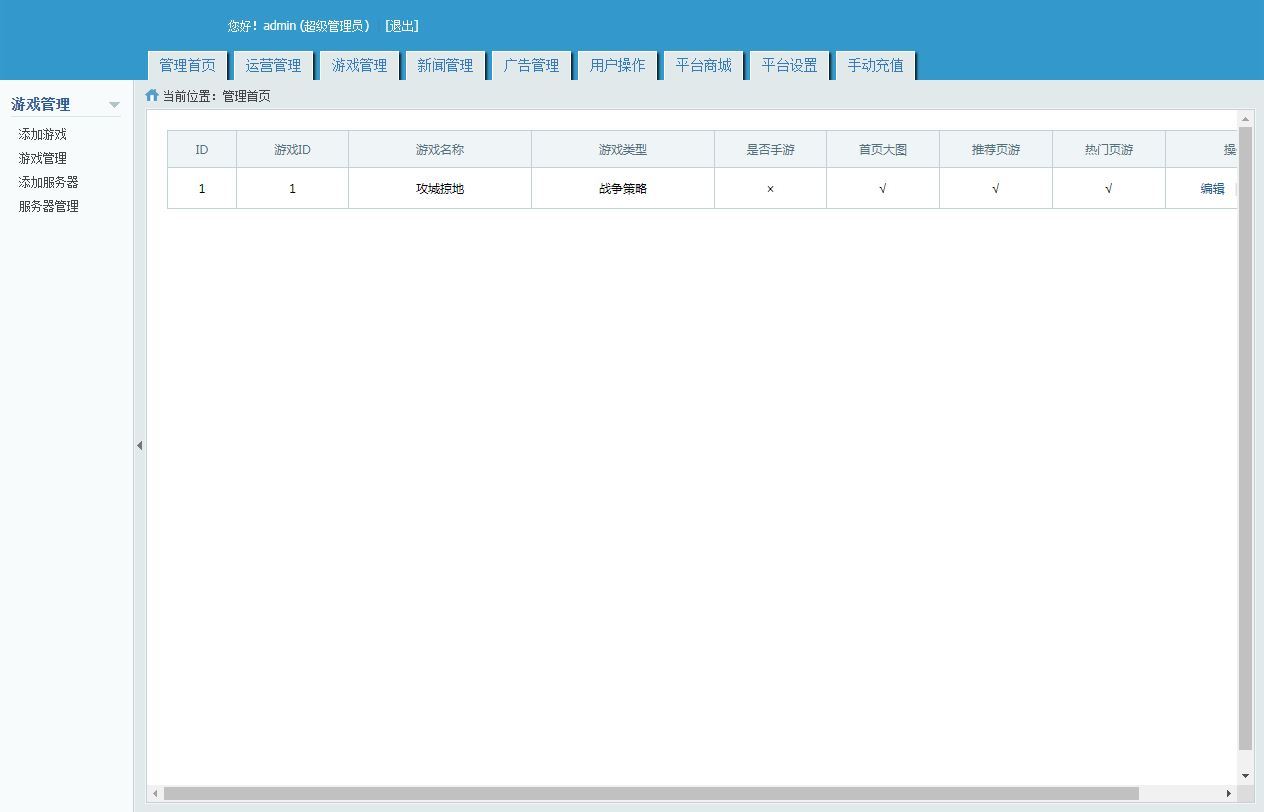This screenshot has width=1264, height=812.
Task: Open the 管理首页 tab
Action: [x=187, y=66]
